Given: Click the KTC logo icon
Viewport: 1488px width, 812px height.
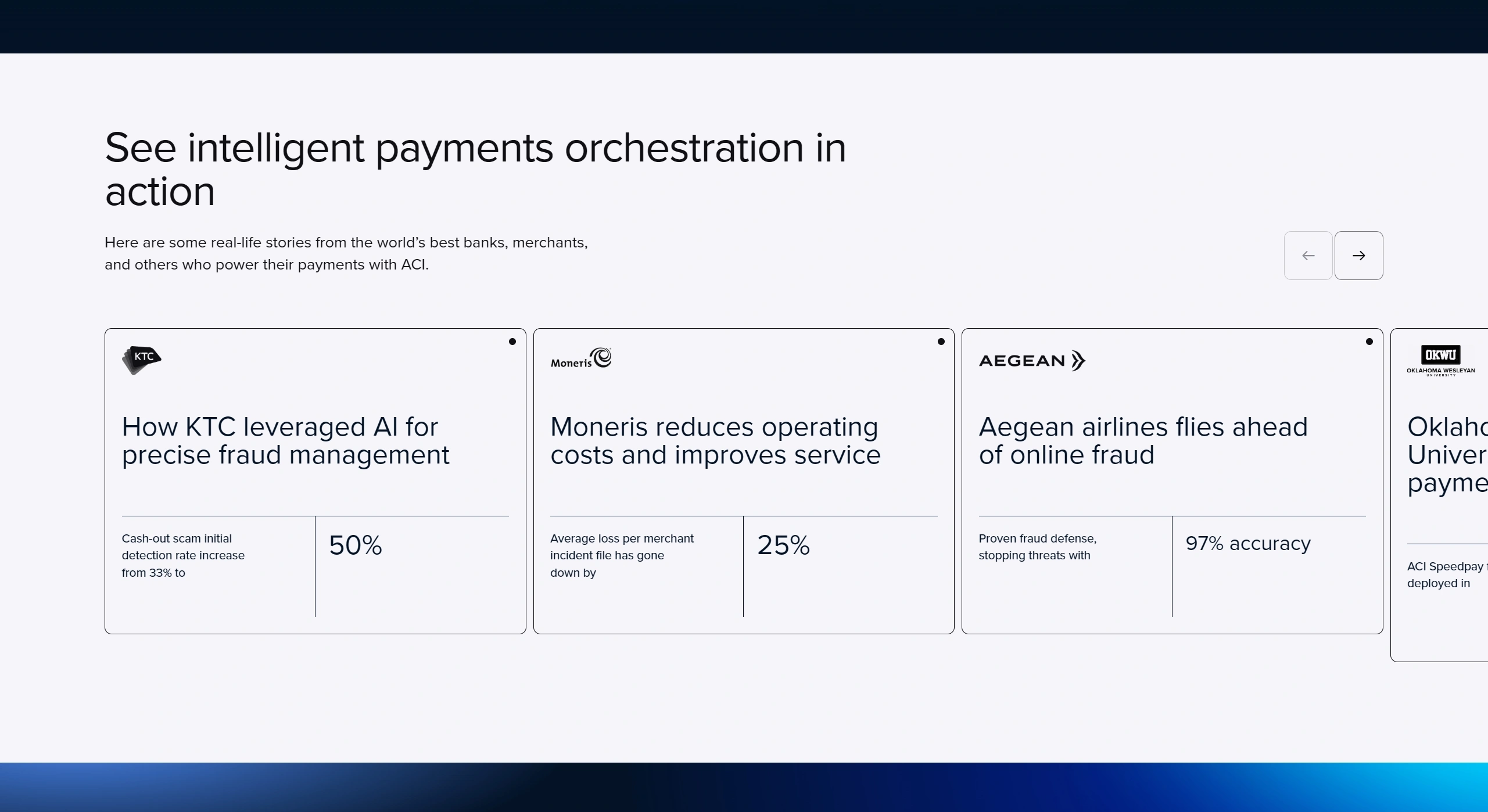Looking at the screenshot, I should coord(141,360).
